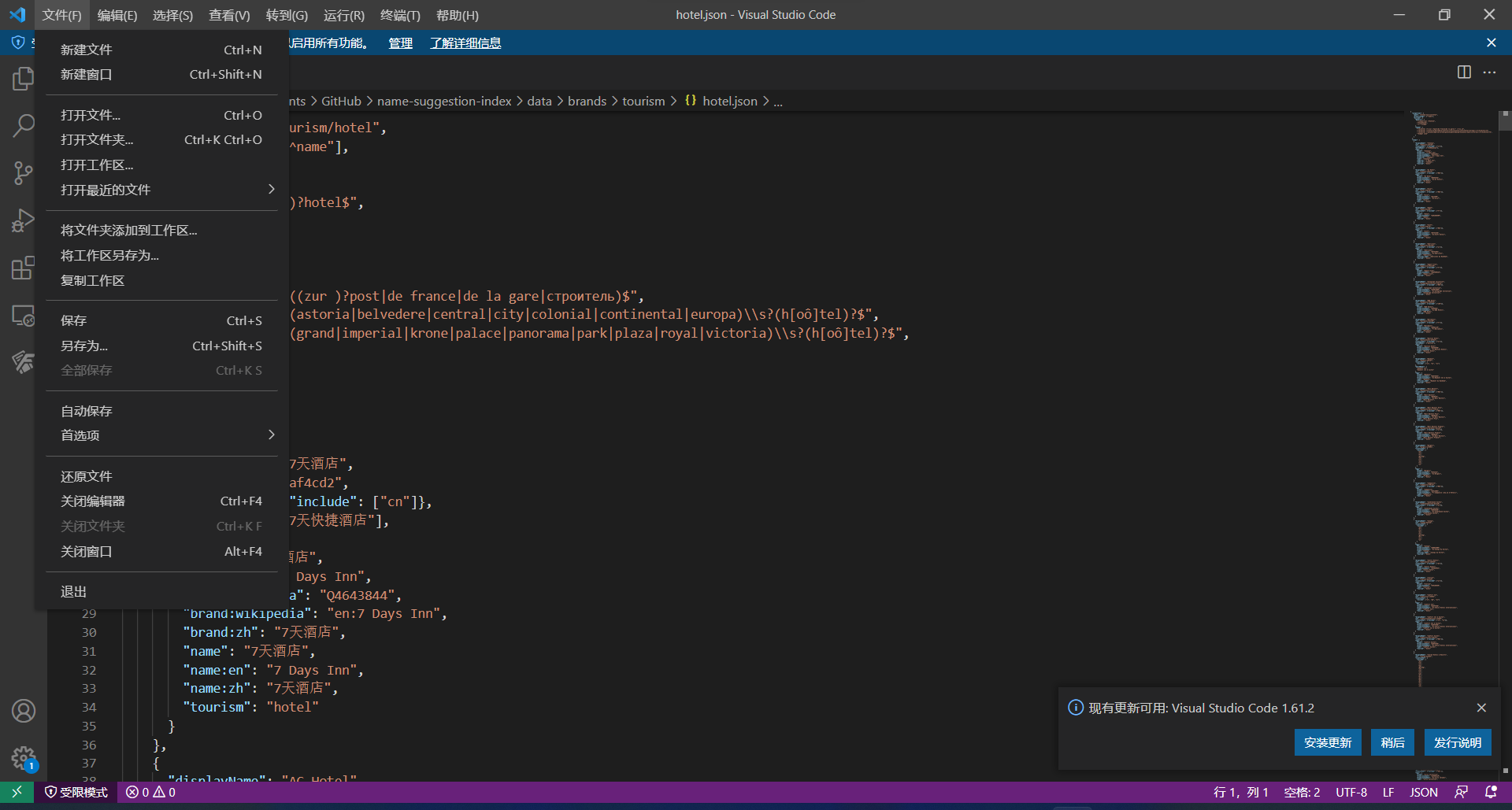Open the Run and Debug icon
The image size is (1512, 810).
click(23, 220)
